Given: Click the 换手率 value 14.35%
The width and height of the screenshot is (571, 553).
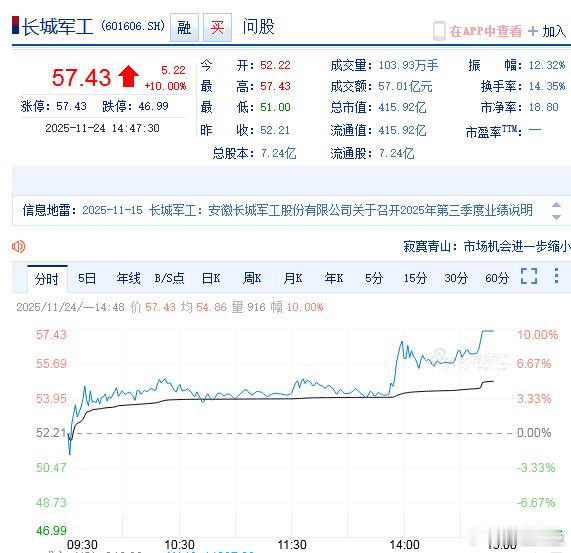Looking at the screenshot, I should 547,86.
